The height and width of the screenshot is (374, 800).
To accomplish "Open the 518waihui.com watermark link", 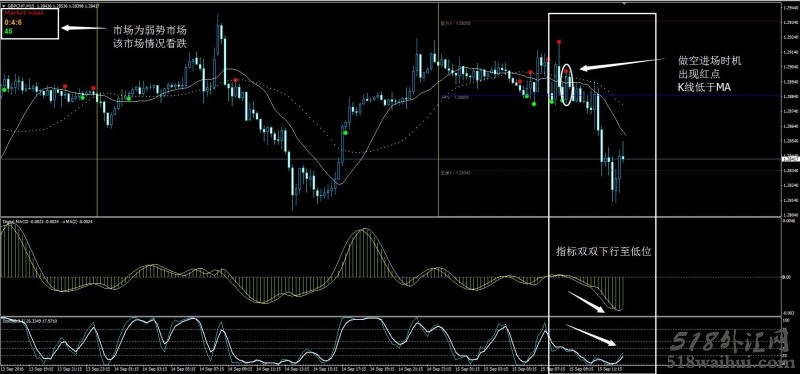I will [730, 362].
